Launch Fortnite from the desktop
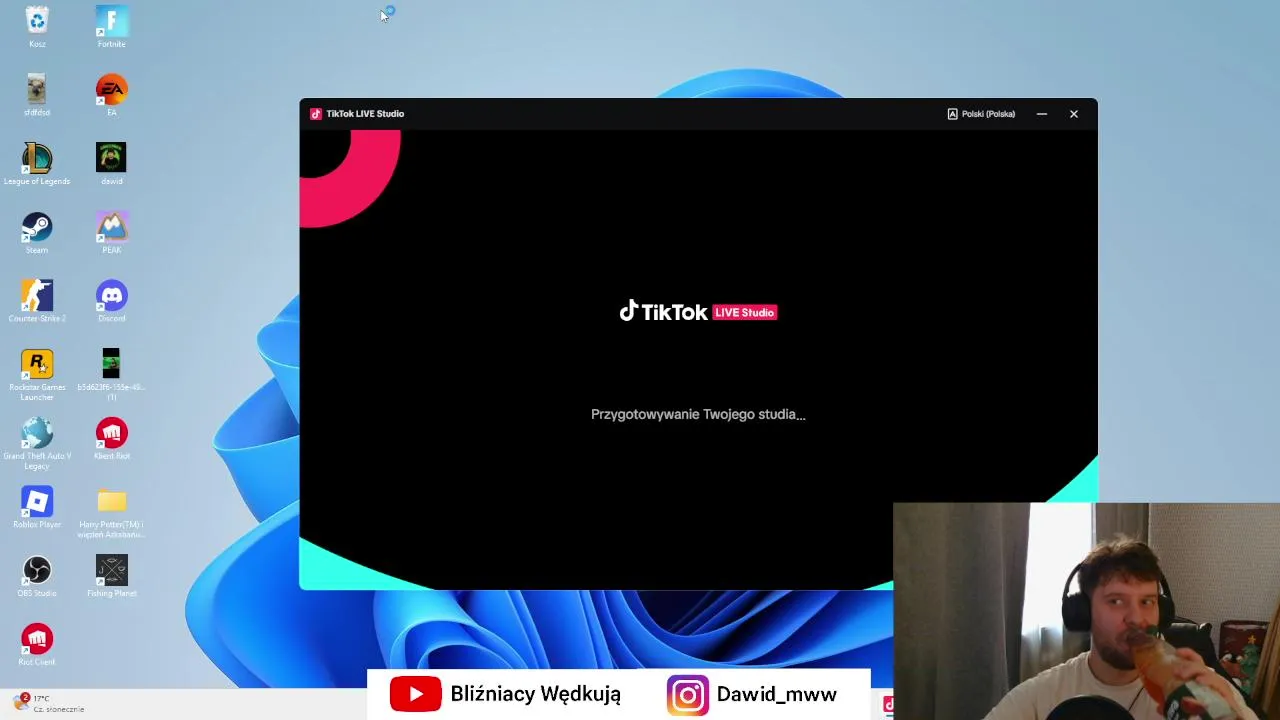The height and width of the screenshot is (720, 1280). (111, 27)
